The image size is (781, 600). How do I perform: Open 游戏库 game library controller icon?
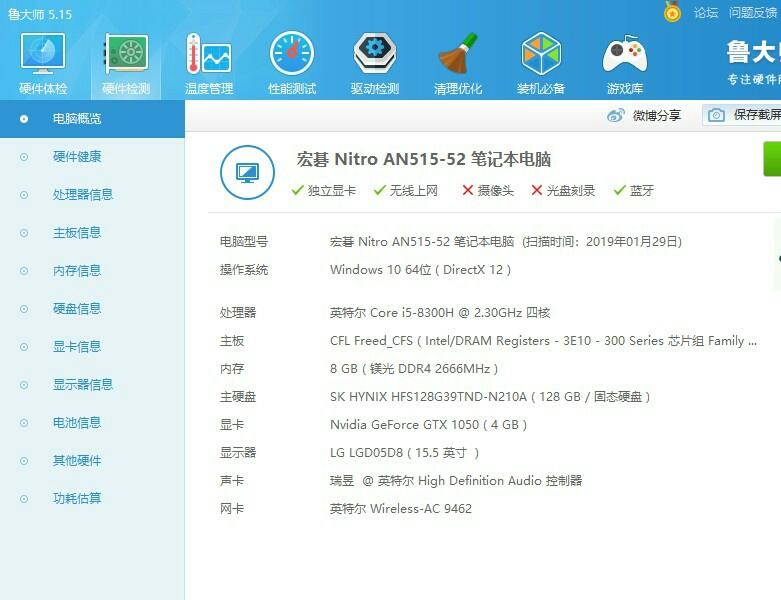[x=625, y=54]
